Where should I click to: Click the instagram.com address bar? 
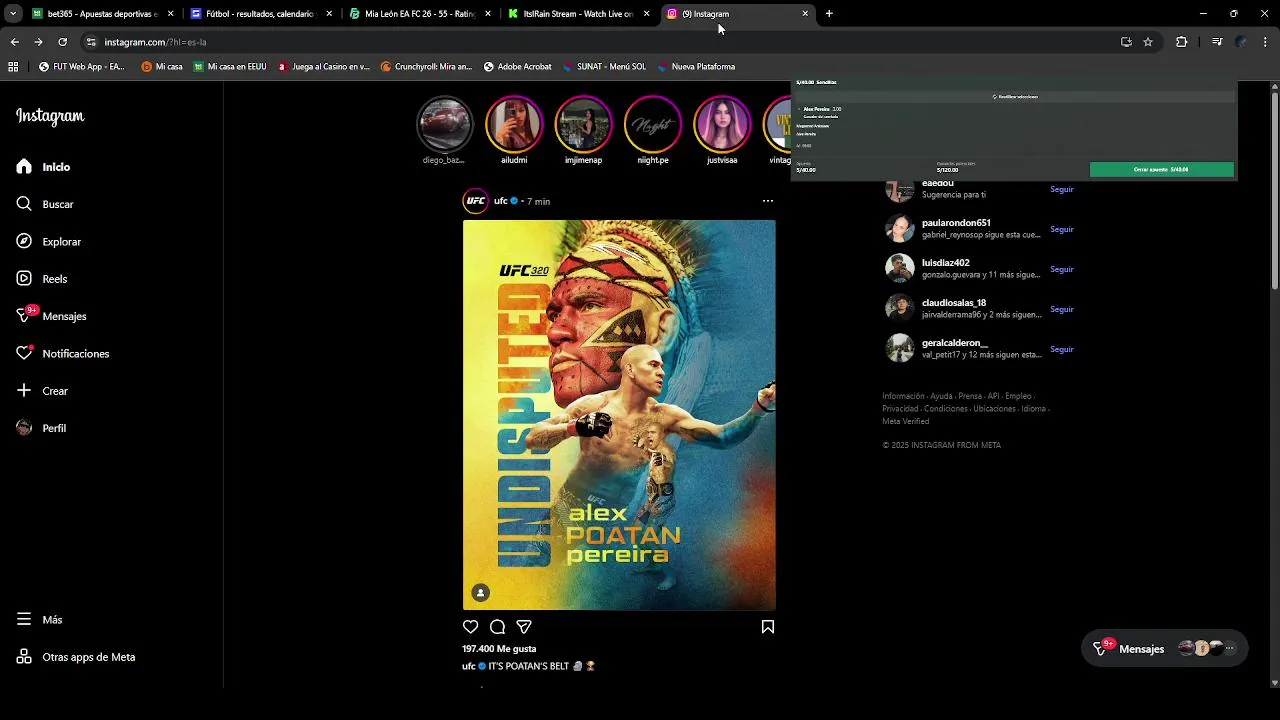coord(600,42)
